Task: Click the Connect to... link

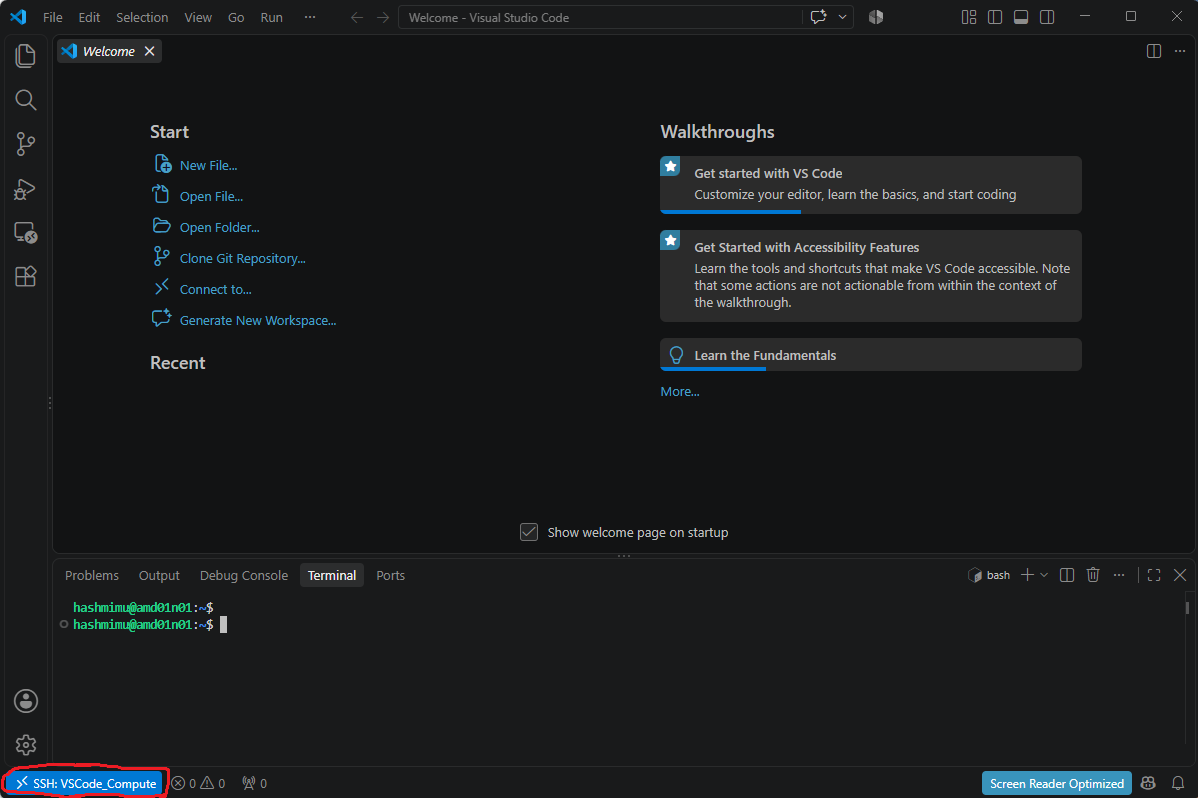Action: [x=215, y=290]
